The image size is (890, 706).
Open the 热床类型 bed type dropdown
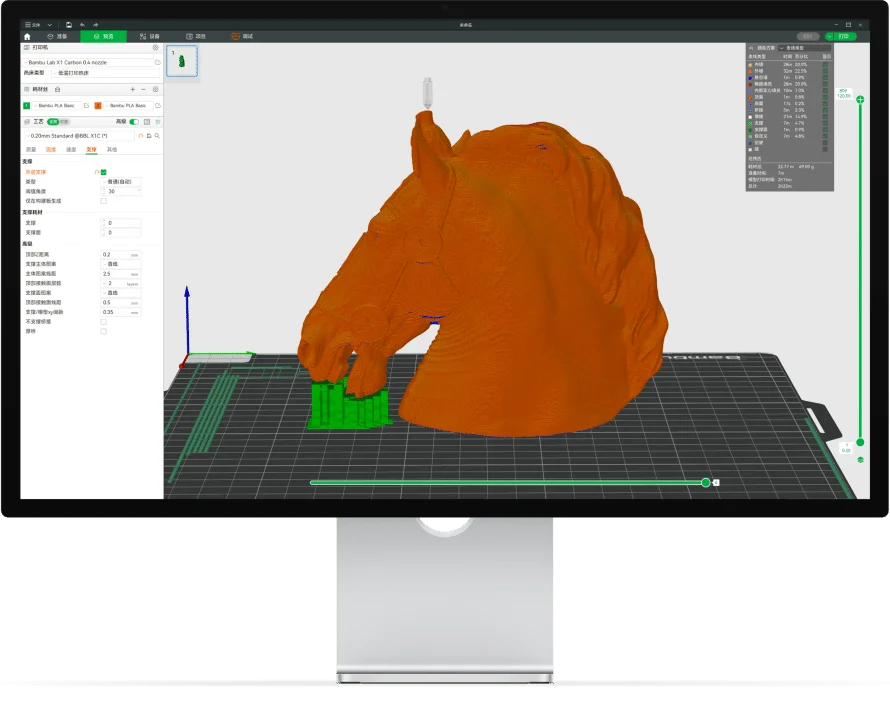105,73
